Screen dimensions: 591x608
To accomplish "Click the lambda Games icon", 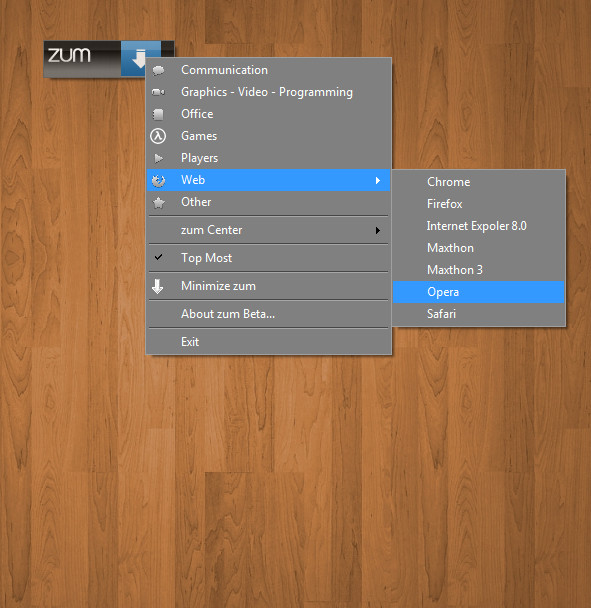I will [158, 136].
